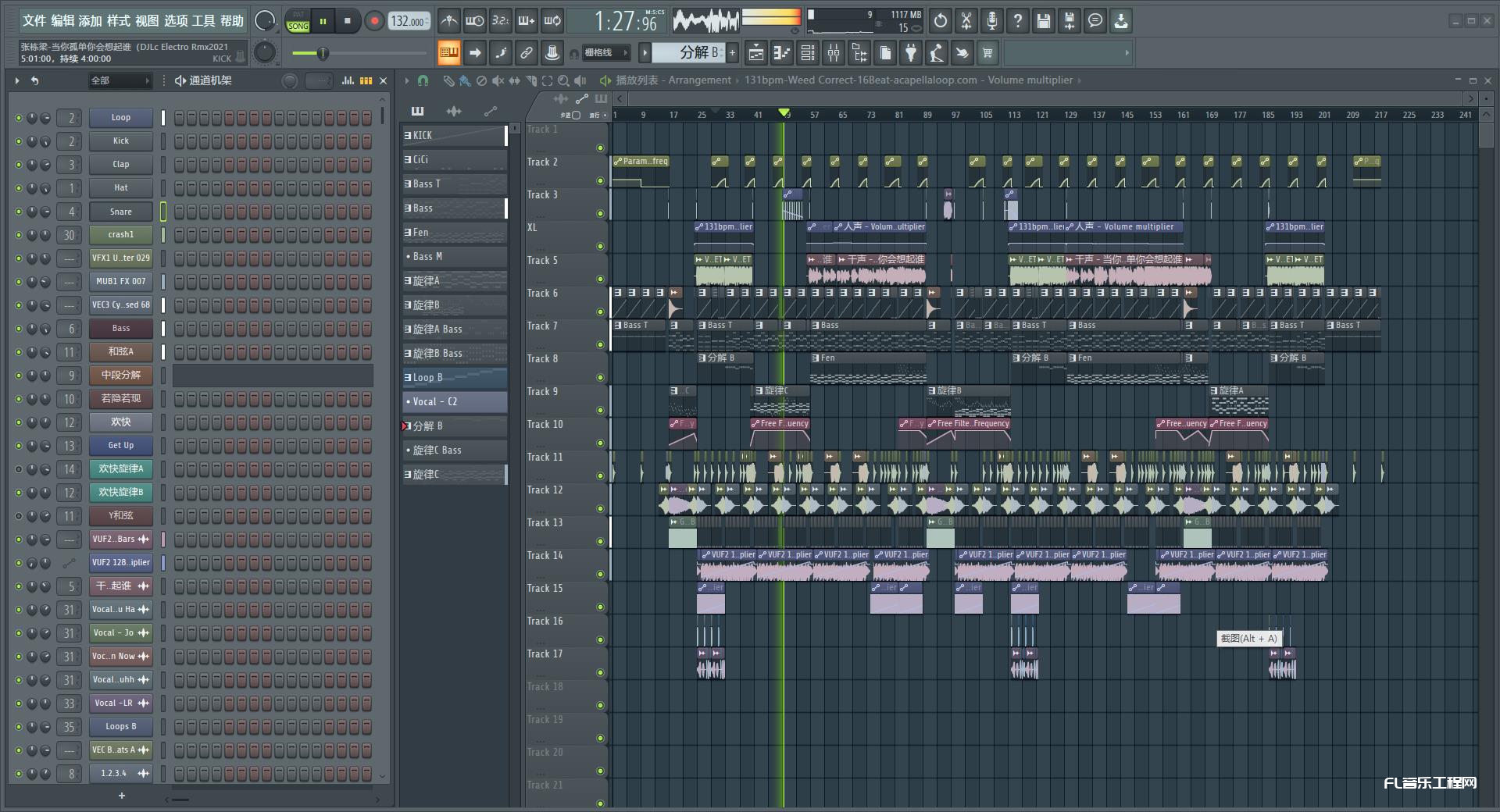Toggle first step of Loop channel
Image resolution: width=1500 pixels, height=812 pixels.
[x=180, y=118]
